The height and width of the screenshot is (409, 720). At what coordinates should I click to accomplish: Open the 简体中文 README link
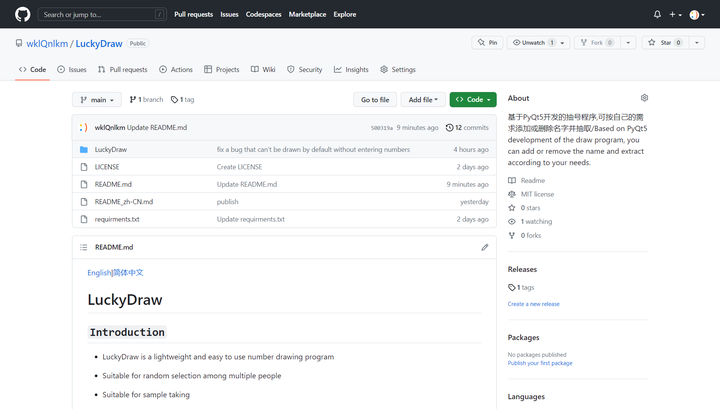[129, 272]
